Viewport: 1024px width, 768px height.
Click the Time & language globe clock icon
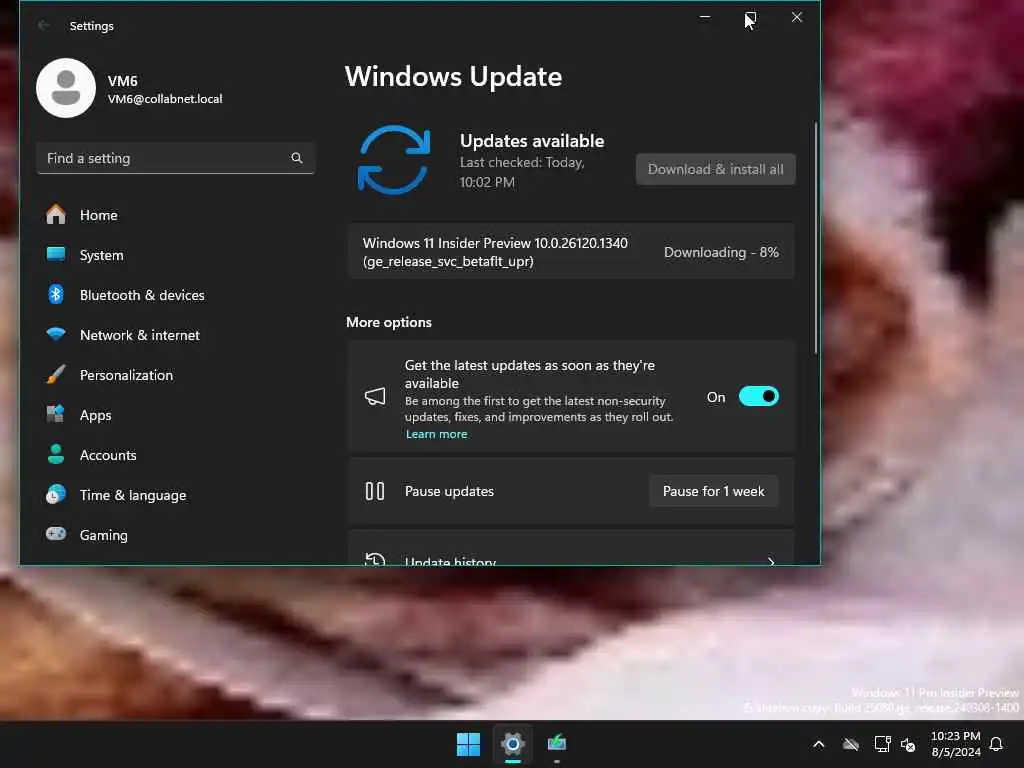point(56,494)
